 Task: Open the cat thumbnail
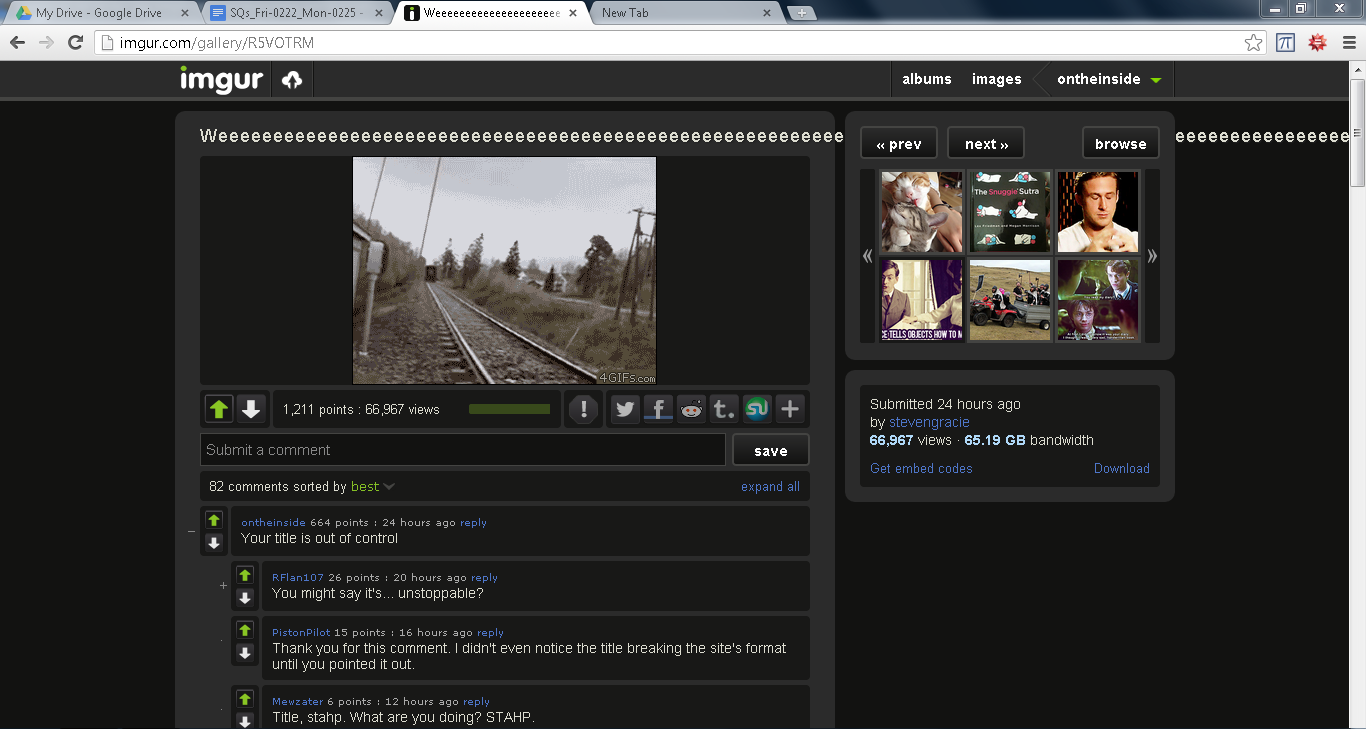921,211
